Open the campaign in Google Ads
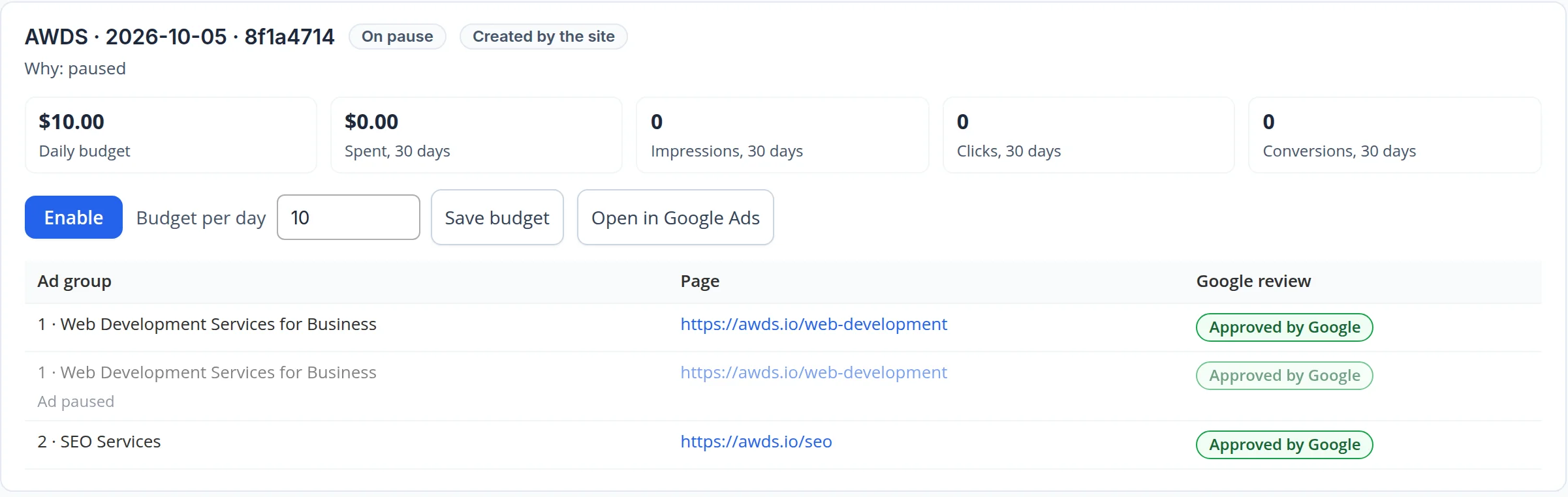 click(x=676, y=217)
